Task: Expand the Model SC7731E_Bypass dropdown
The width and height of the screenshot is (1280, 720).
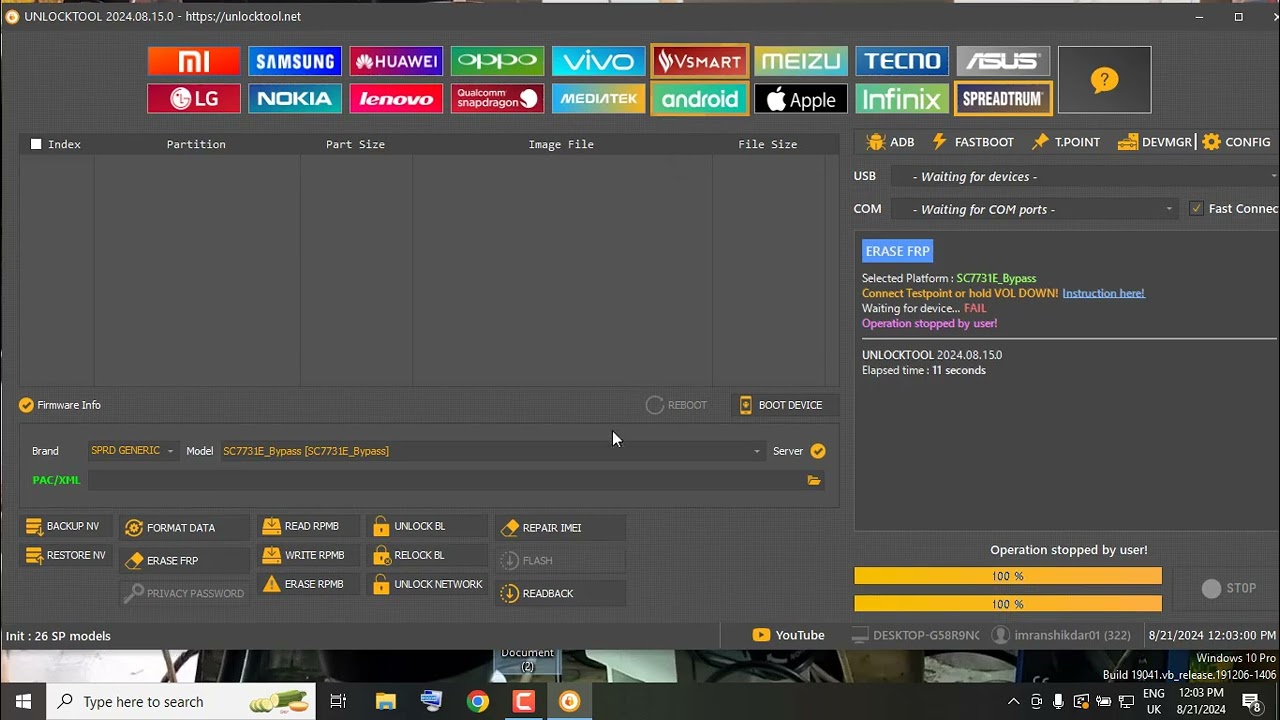Action: point(491,451)
